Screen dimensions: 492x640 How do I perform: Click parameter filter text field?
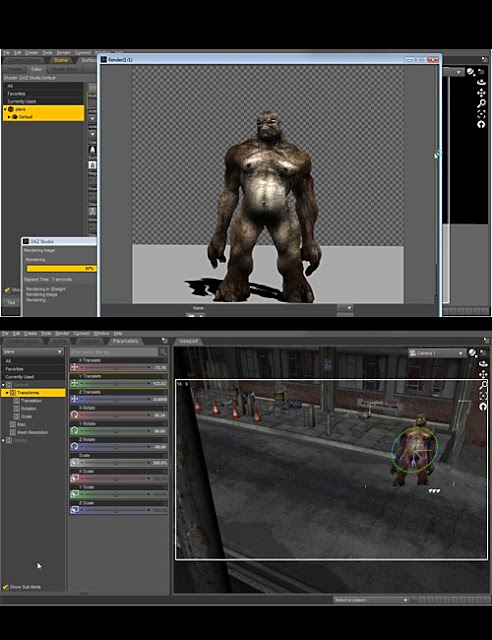pyautogui.click(x=114, y=352)
